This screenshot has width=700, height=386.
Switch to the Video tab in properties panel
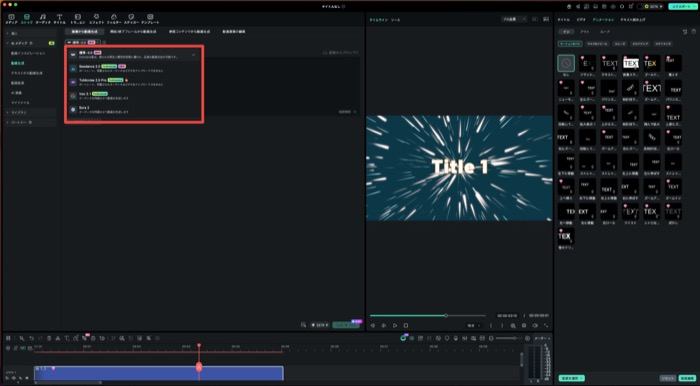[x=581, y=20]
